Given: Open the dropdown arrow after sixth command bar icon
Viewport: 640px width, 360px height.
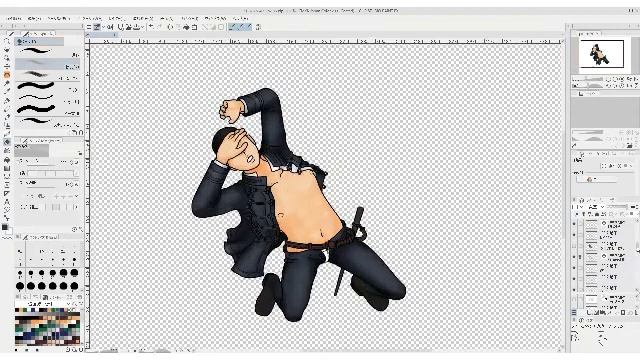Looking at the screenshot, I should pyautogui.click(x=143, y=27).
